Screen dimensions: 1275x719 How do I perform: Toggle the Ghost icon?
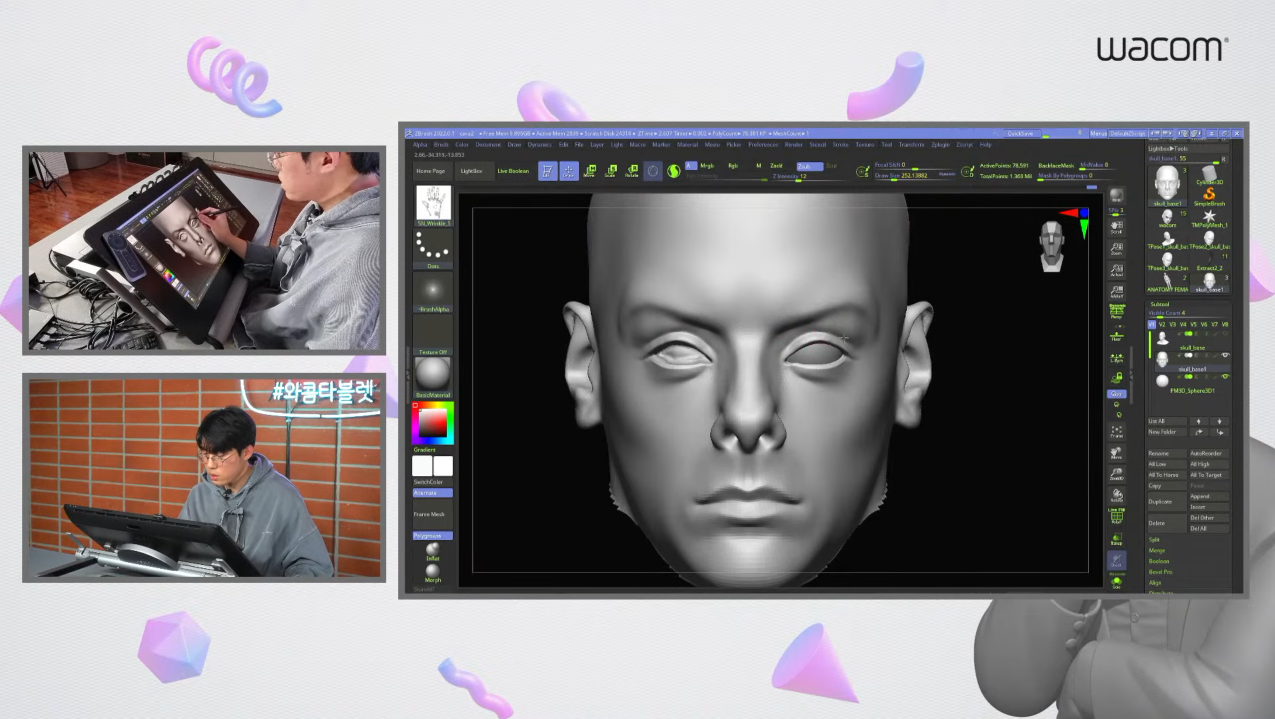click(x=1116, y=561)
